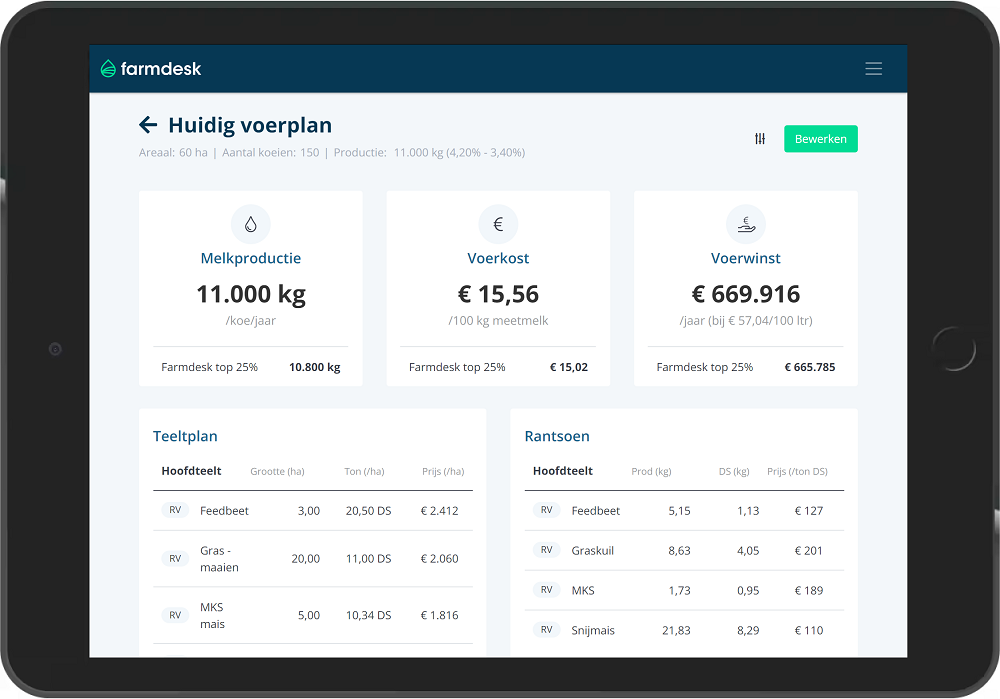This screenshot has height=699, width=1000.
Task: Click the back arrow beside Huidig voerplan
Action: (x=148, y=125)
